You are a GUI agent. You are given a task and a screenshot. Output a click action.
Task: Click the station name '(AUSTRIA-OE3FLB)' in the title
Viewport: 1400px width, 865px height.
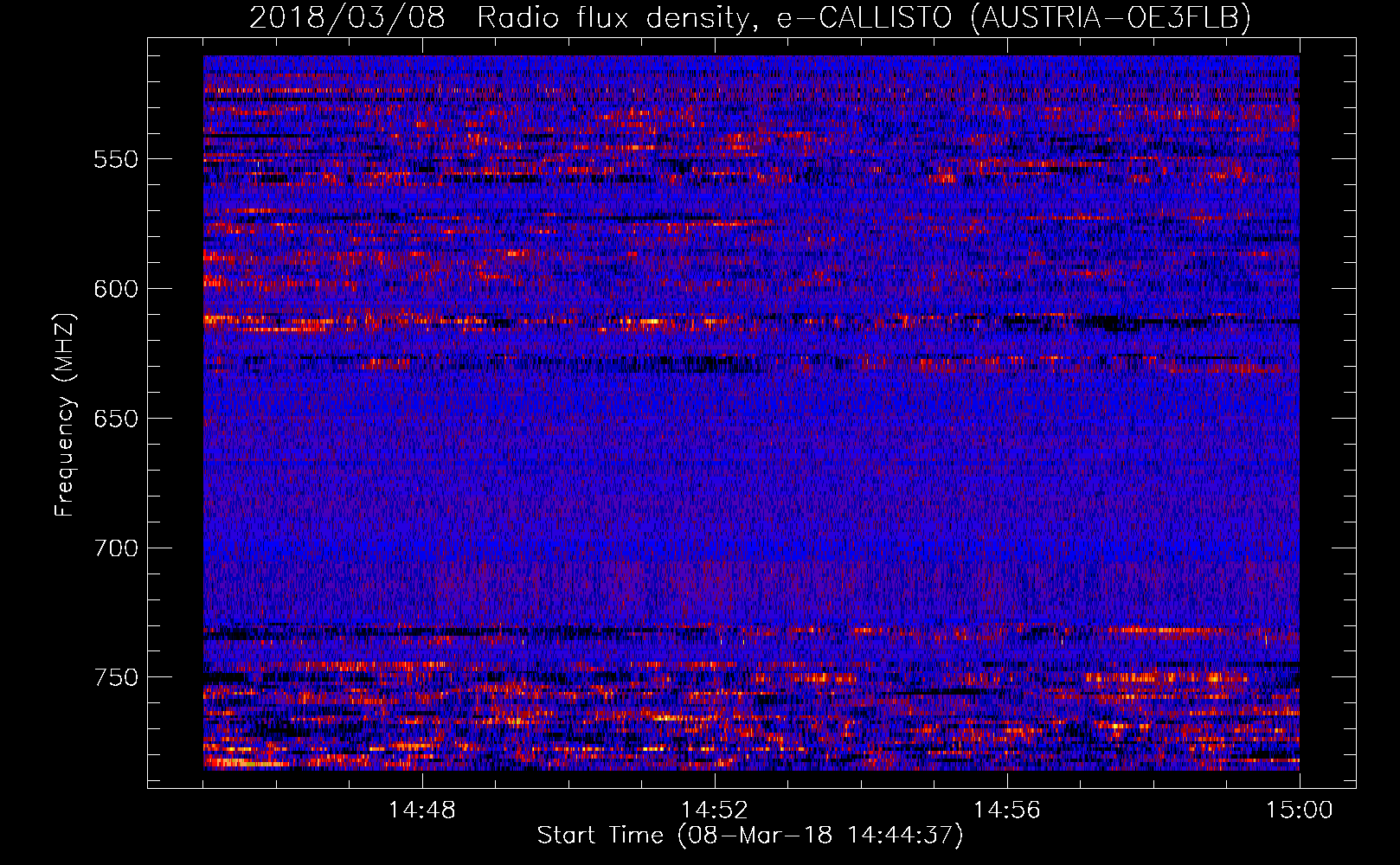[x=1111, y=17]
